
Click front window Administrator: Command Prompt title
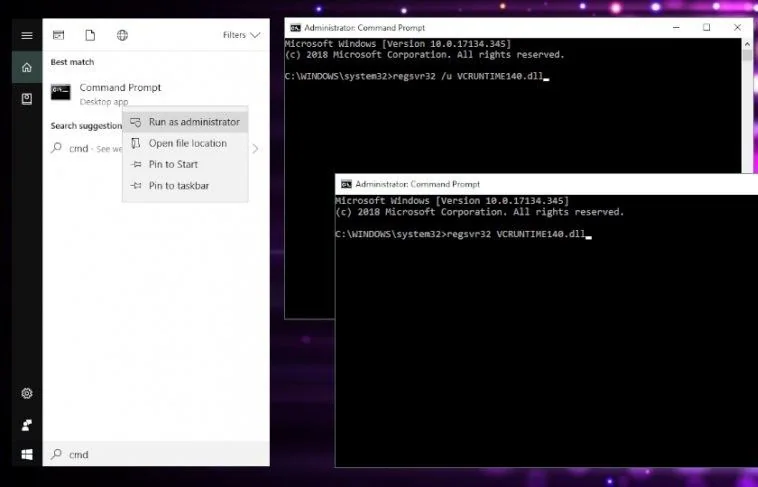(x=418, y=184)
